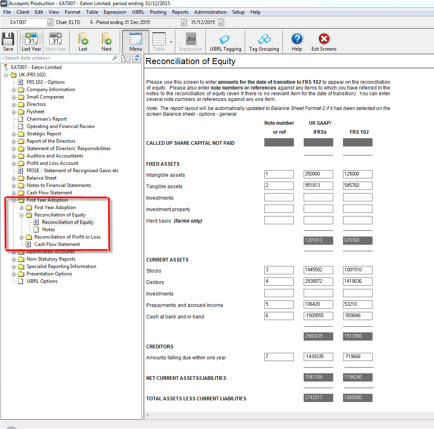Open the Table dropdown arrow in toolbar
Image resolution: width=434 pixels, height=429 pixels.
171,42
